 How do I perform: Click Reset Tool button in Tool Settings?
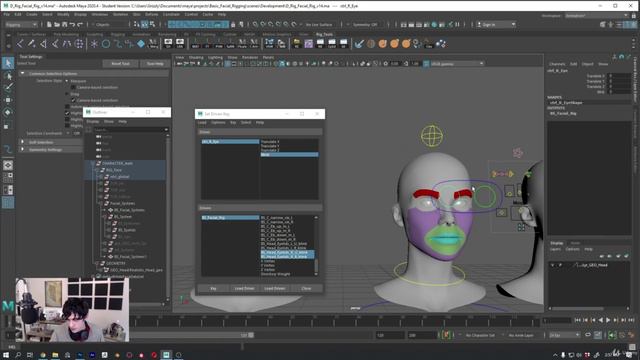121,64
